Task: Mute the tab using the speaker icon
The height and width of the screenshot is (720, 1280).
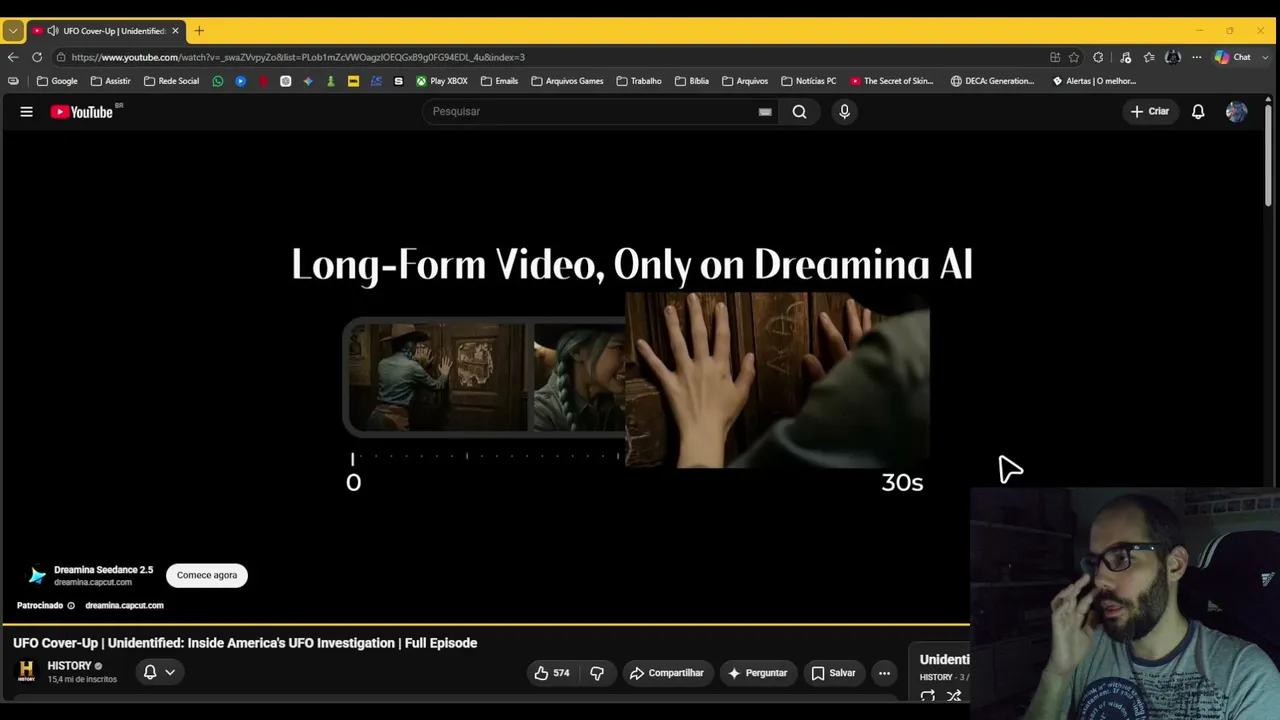Action: click(x=52, y=31)
